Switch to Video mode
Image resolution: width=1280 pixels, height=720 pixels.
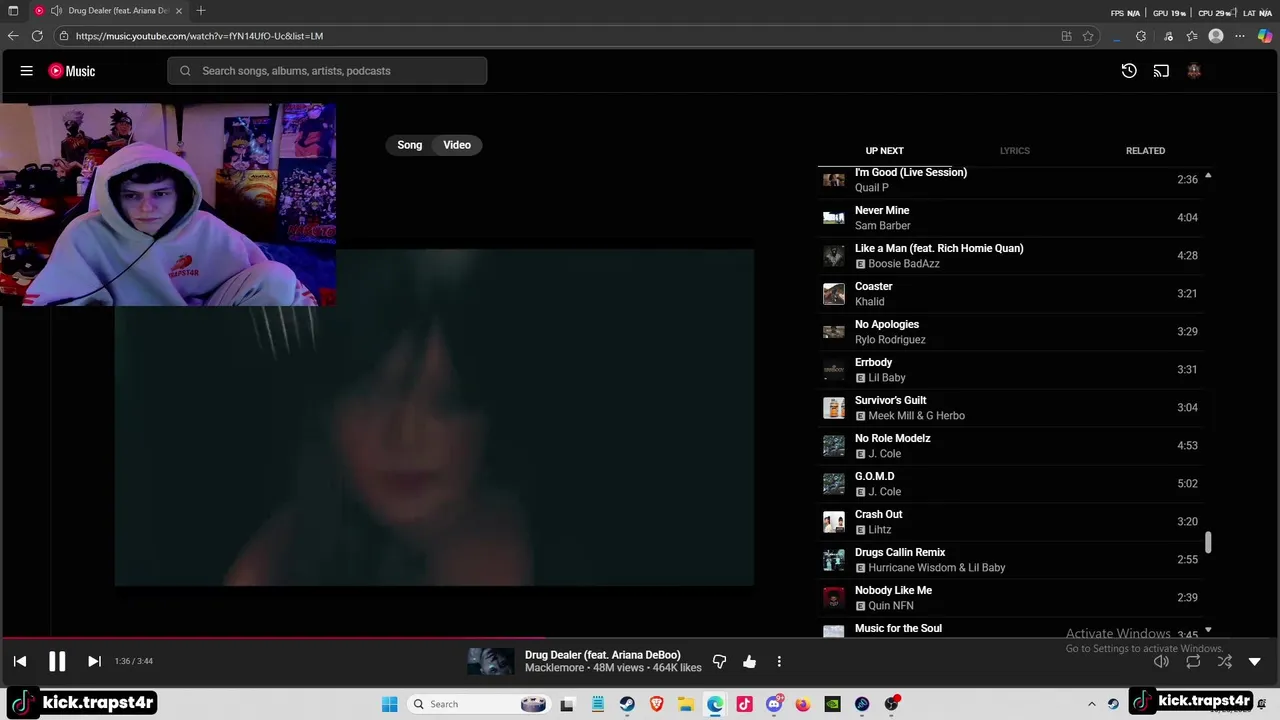tap(457, 145)
